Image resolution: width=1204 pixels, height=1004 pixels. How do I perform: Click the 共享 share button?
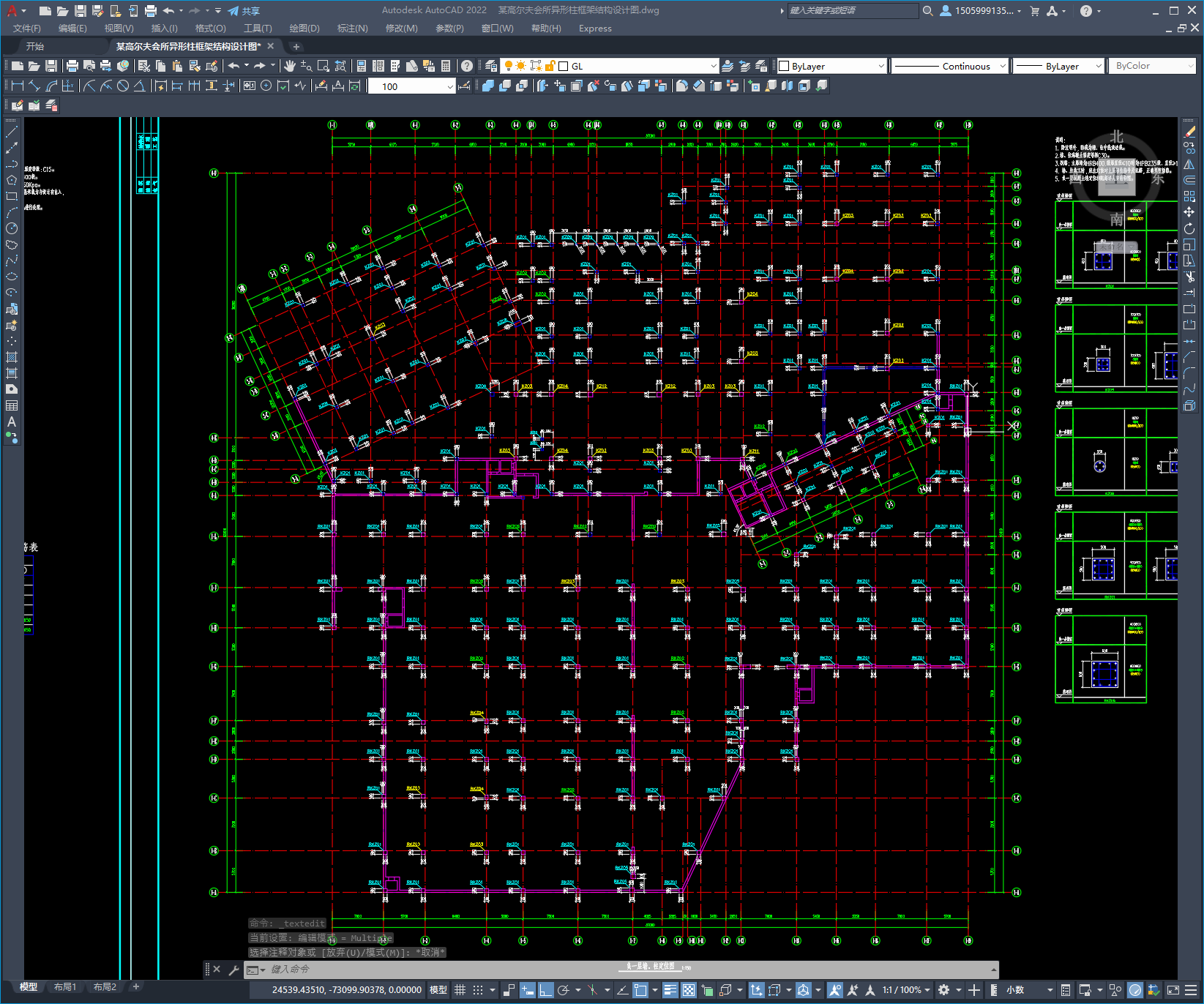244,11
